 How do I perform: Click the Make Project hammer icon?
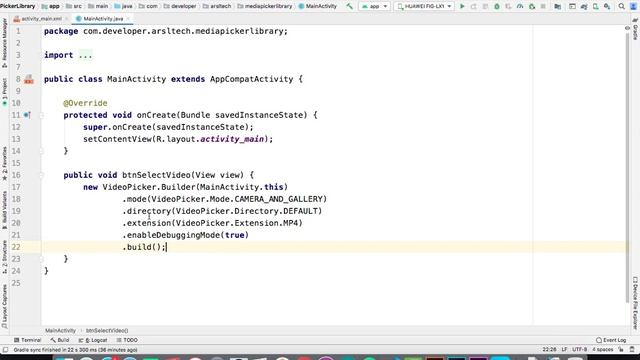(x=349, y=6)
